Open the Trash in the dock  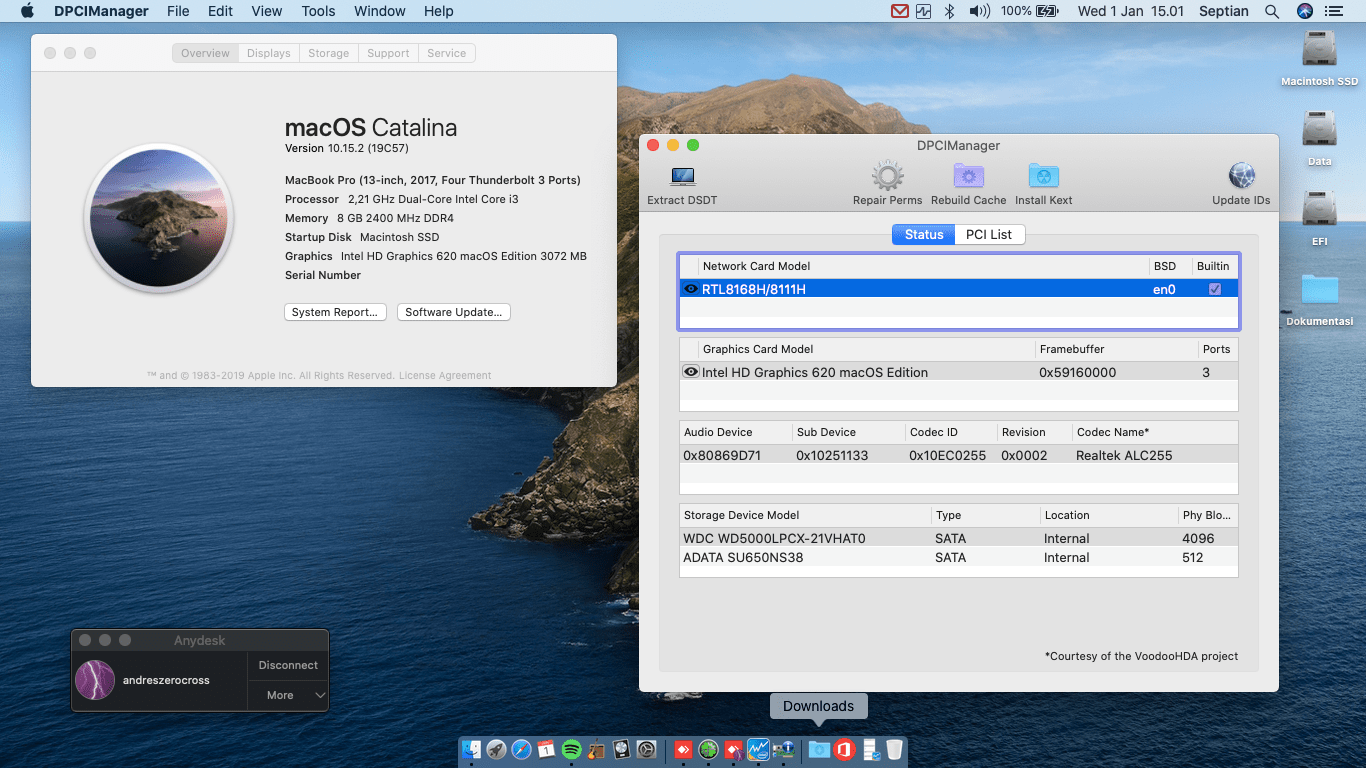click(x=894, y=749)
